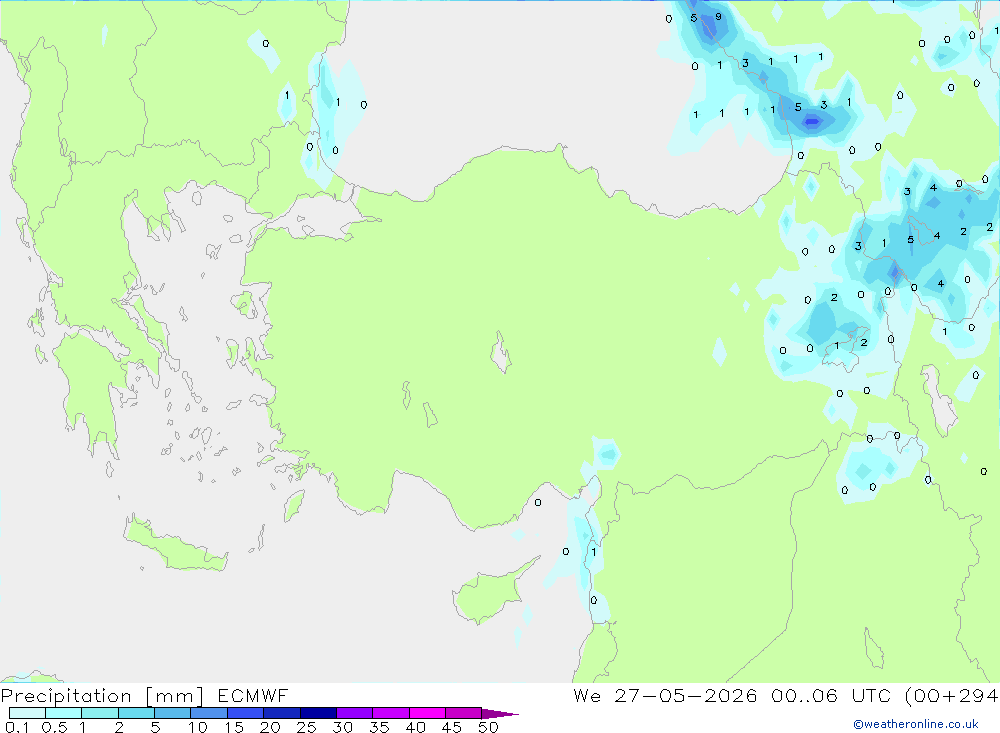Click the '35' legend scale label

[x=379, y=727]
